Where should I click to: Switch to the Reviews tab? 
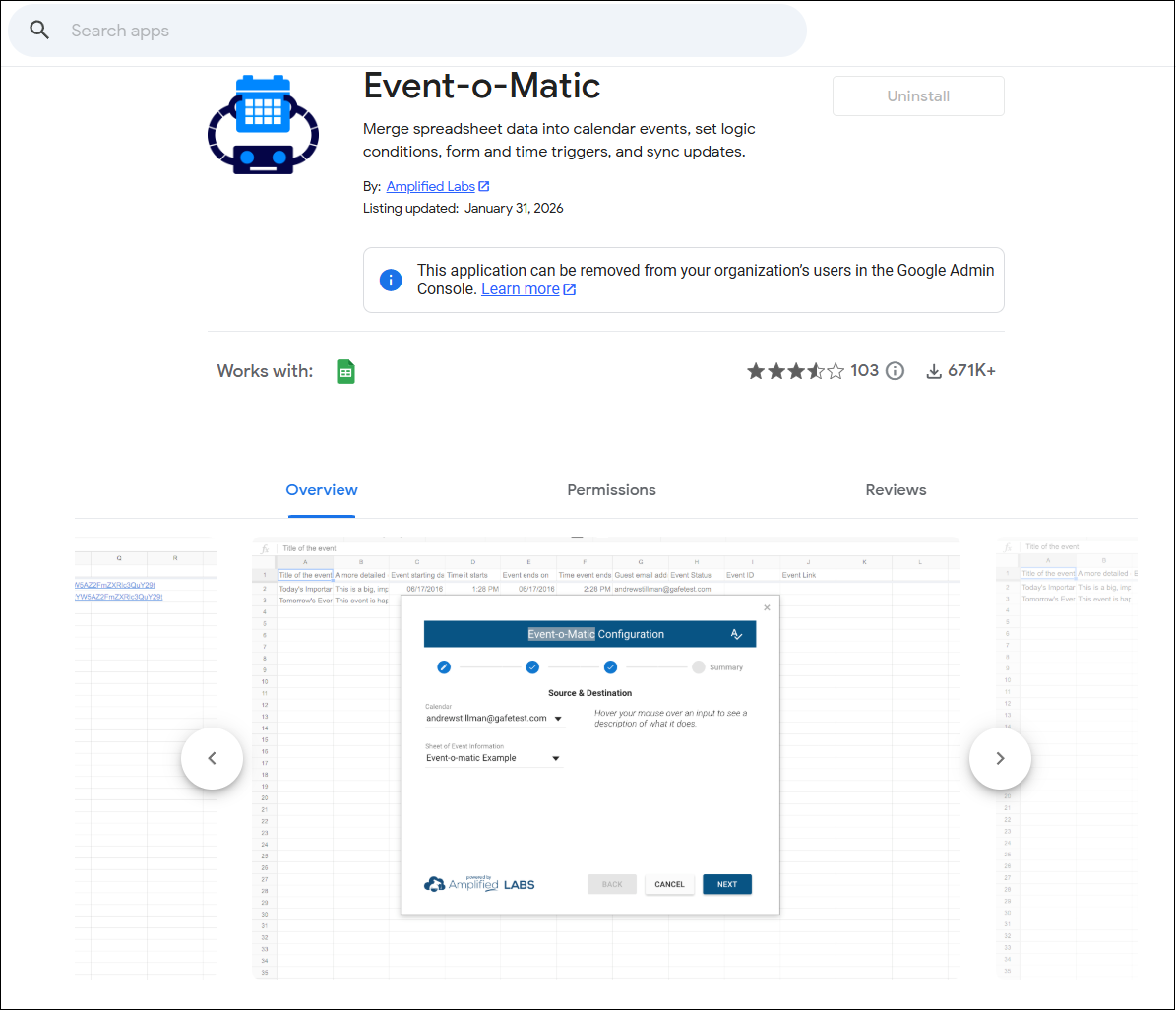pos(896,490)
